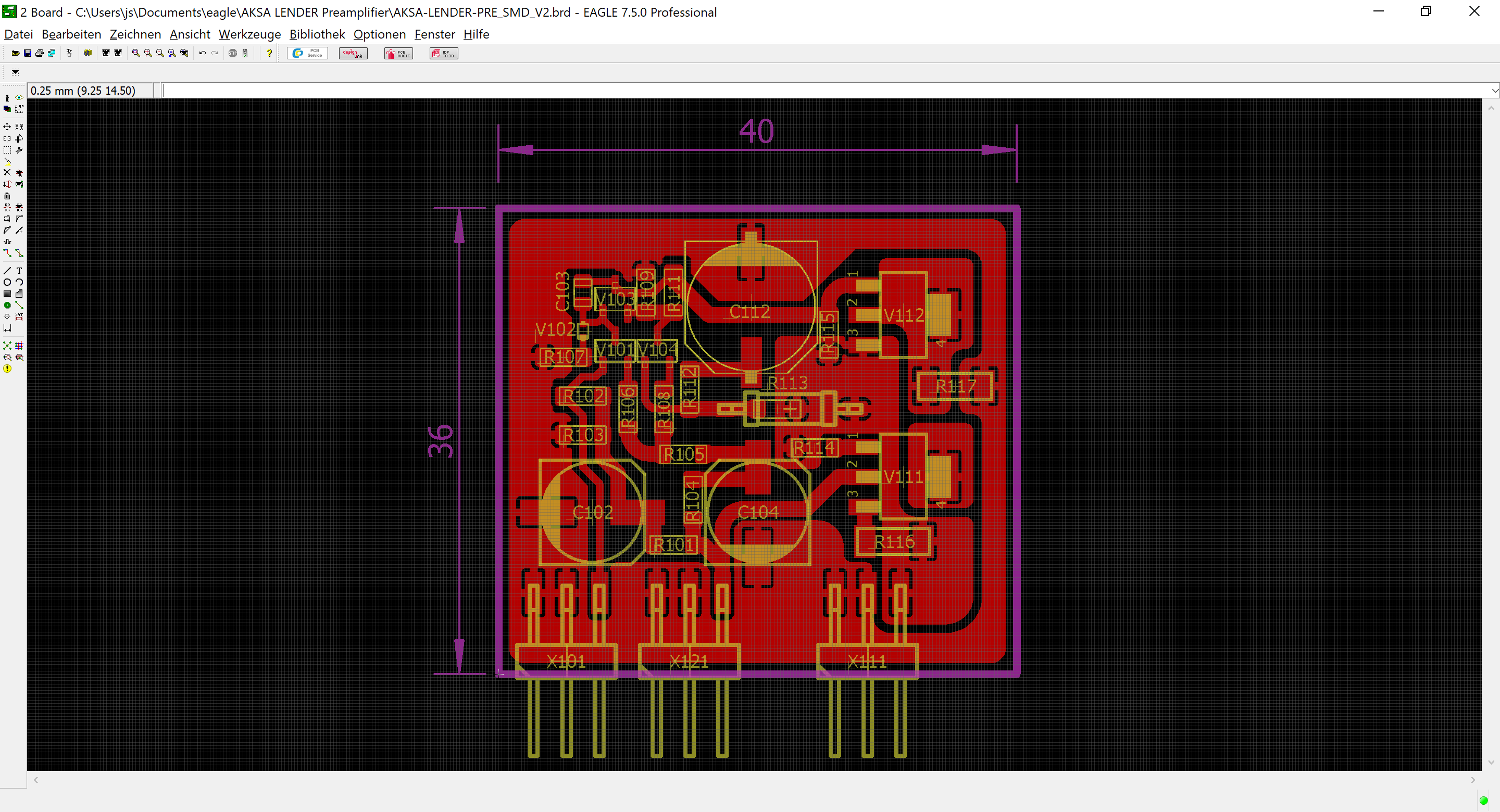The height and width of the screenshot is (812, 1500).
Task: Click the IDF to 3D button
Action: [444, 53]
